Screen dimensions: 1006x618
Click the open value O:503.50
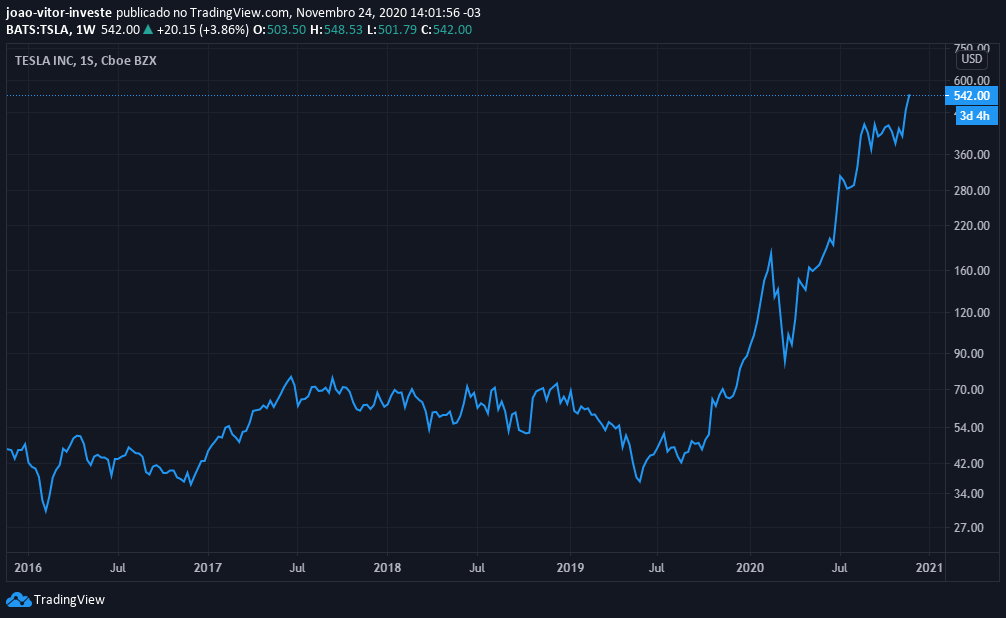click(279, 30)
